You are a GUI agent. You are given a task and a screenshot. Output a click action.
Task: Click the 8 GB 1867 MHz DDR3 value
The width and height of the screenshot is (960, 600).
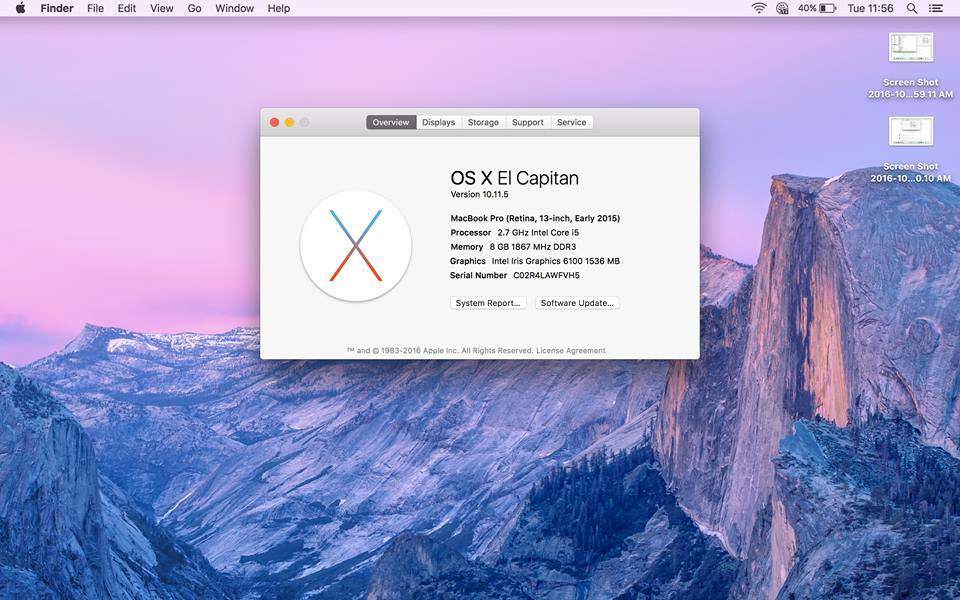(533, 247)
